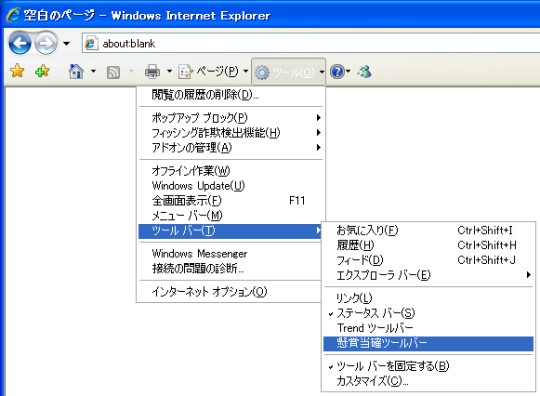Open インターネット オプション(O)
This screenshot has height=396, width=540.
[x=230, y=292]
